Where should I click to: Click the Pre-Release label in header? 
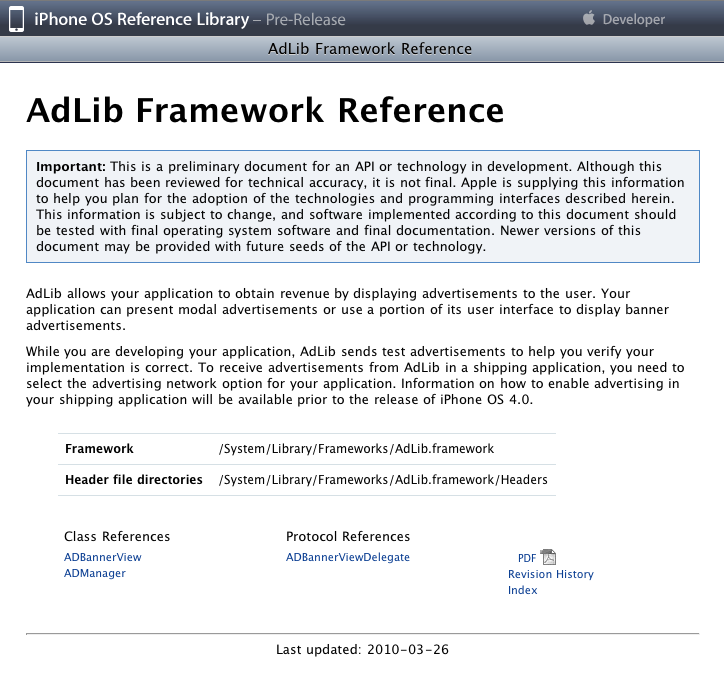tap(305, 20)
